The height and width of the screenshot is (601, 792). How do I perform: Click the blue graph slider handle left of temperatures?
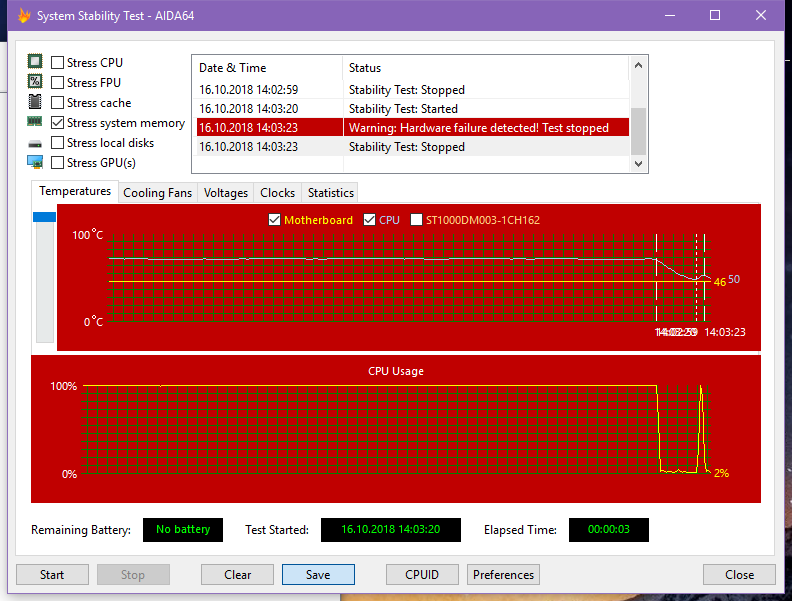(x=44, y=217)
